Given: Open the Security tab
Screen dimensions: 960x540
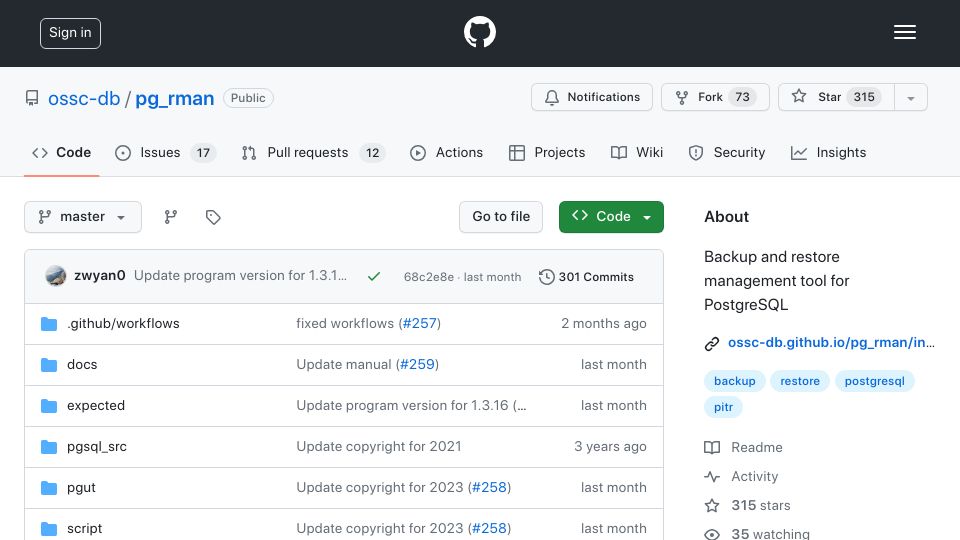Looking at the screenshot, I should tap(727, 152).
